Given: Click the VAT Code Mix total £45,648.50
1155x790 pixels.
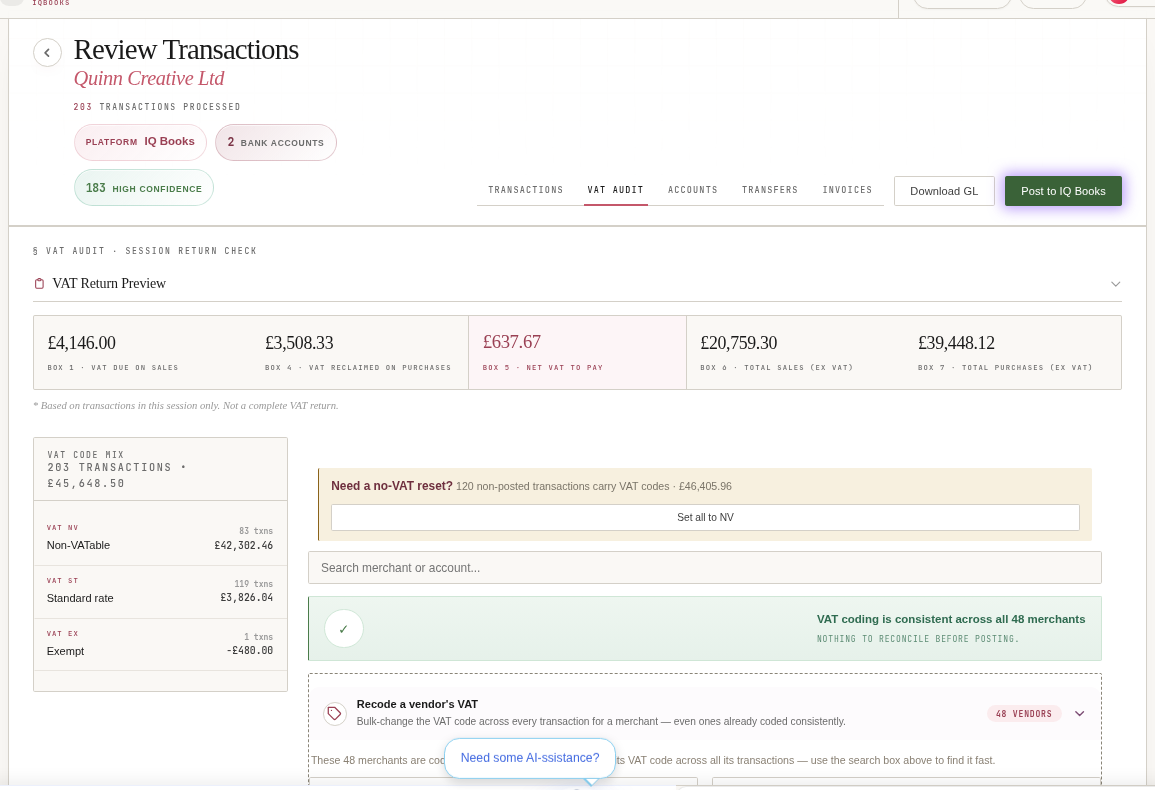Looking at the screenshot, I should [x=86, y=483].
